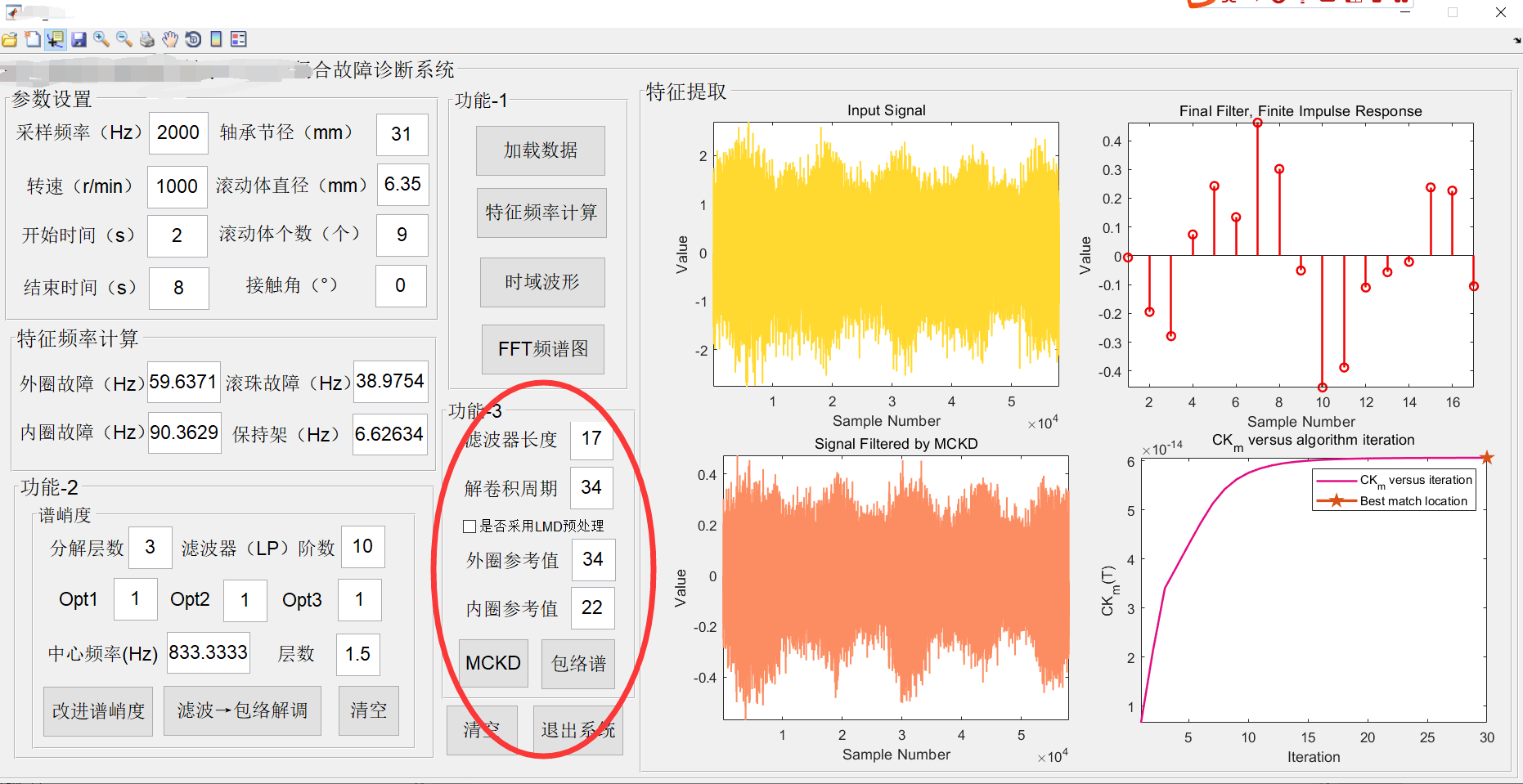Edit the 滤波器(LP)阶数 field showing 10
The image size is (1523, 784).
coord(362,547)
